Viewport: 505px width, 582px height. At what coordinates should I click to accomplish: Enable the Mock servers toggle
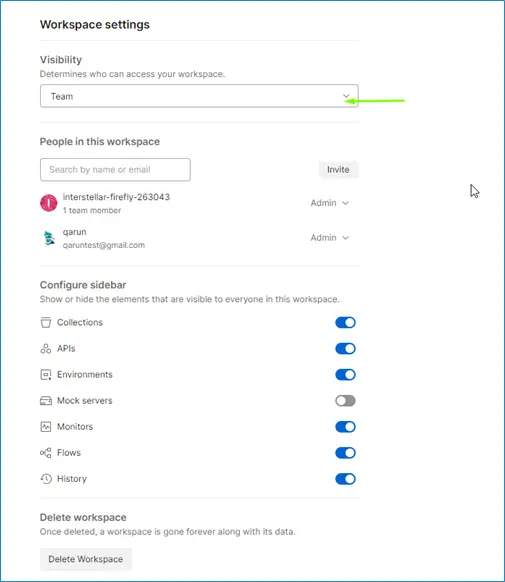(345, 400)
